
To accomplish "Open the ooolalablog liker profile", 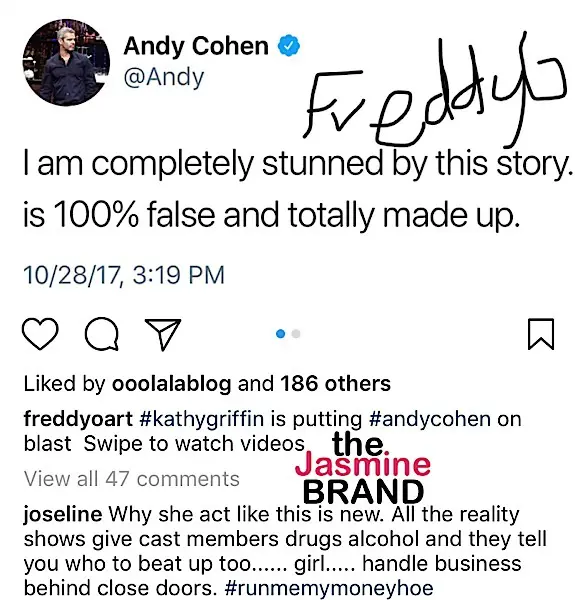I will 171,383.
